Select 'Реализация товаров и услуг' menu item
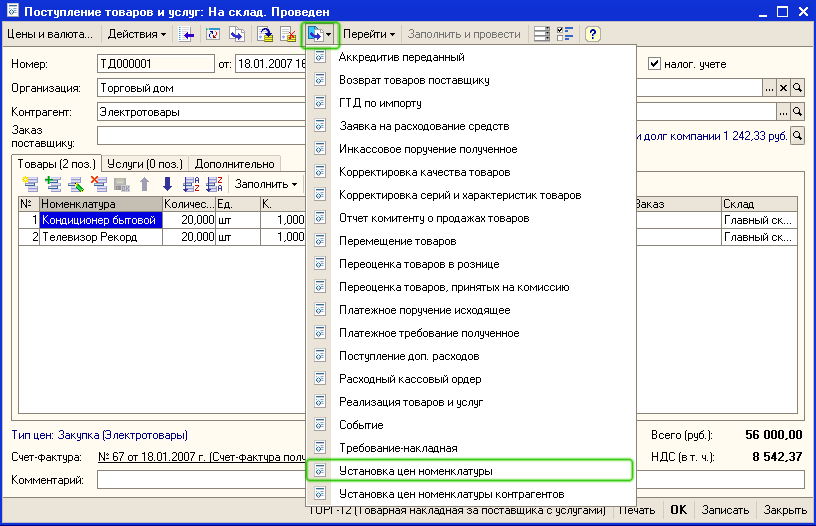Image resolution: width=816 pixels, height=526 pixels. (470, 402)
